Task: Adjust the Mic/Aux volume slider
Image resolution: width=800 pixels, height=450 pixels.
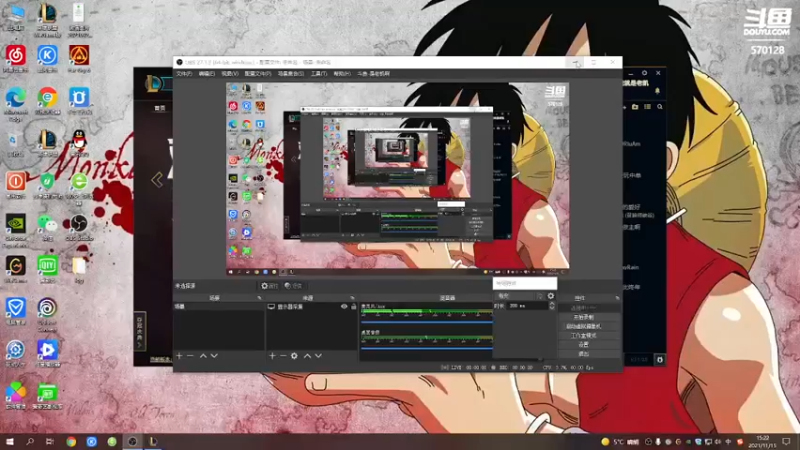Action: 427,322
